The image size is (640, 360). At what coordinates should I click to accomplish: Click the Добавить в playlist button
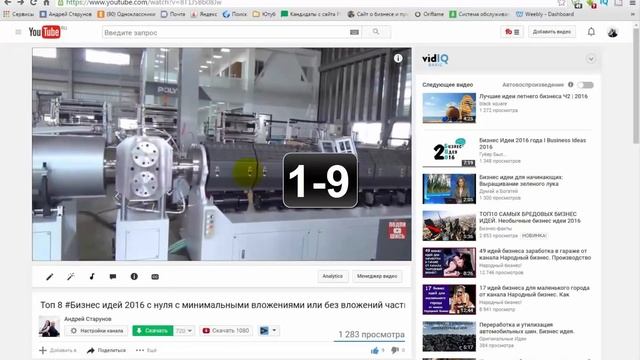58,350
